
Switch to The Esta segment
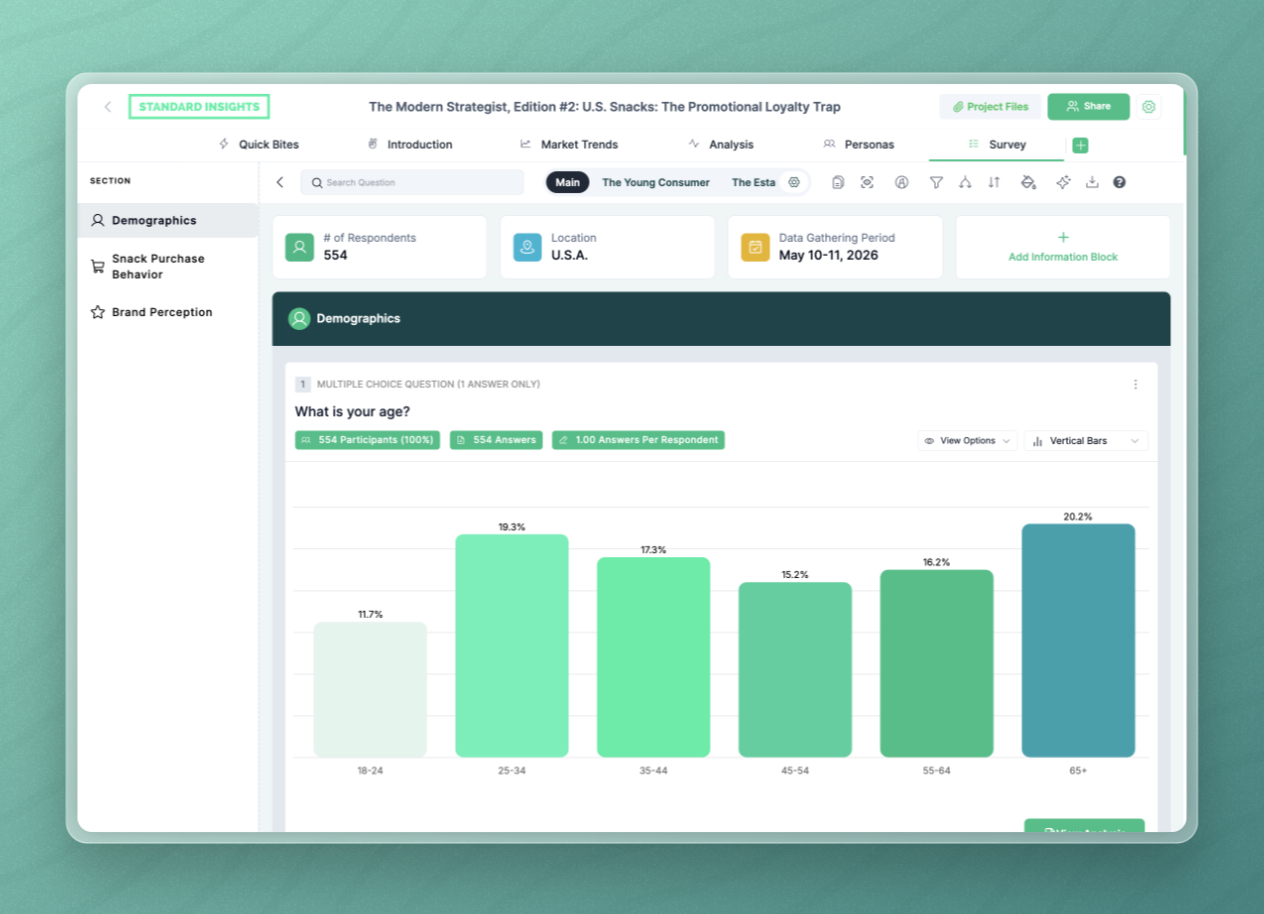753,182
